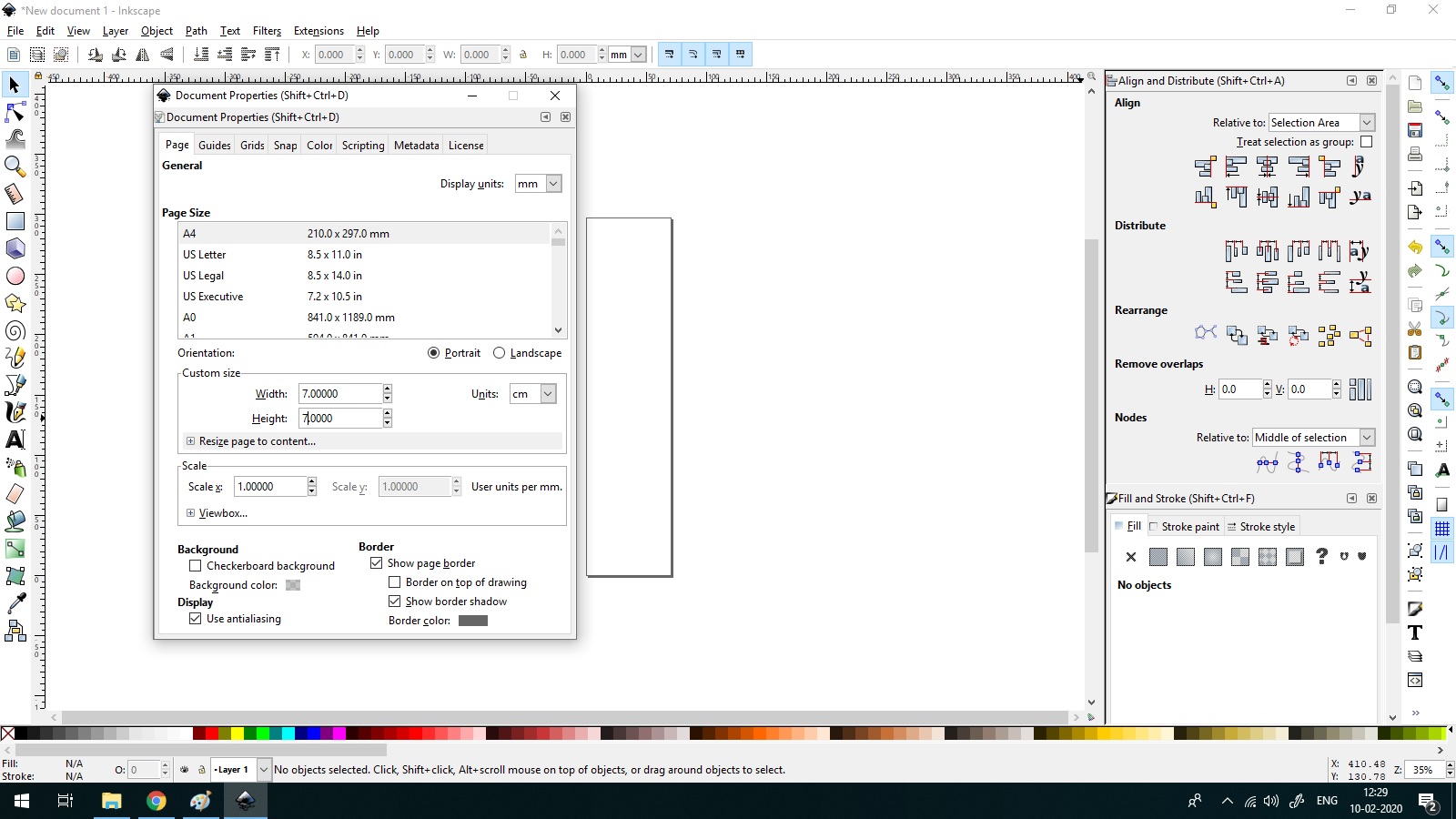Select the Star polygon tool
The height and width of the screenshot is (819, 1456).
click(15, 303)
